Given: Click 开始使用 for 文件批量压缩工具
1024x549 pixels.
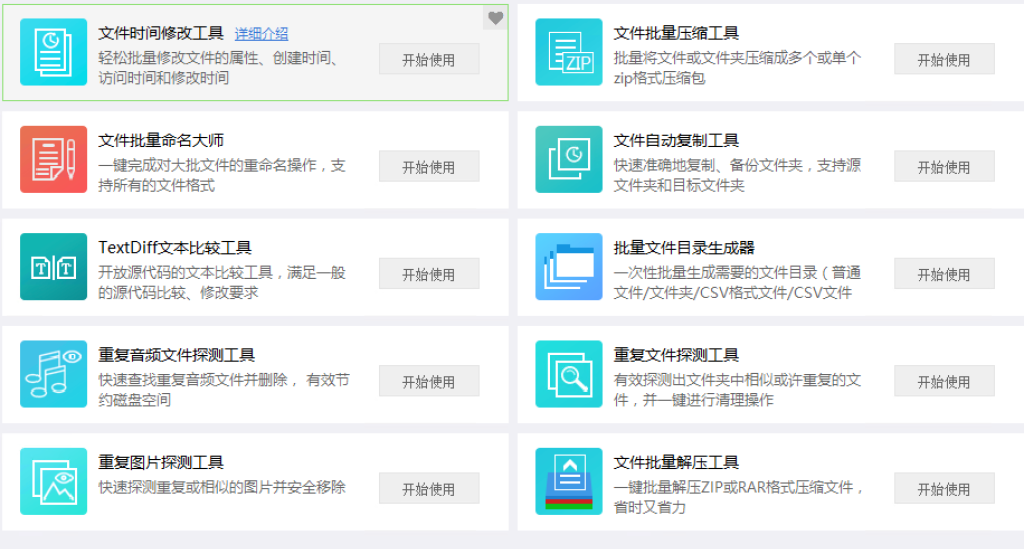Looking at the screenshot, I should (x=944, y=59).
